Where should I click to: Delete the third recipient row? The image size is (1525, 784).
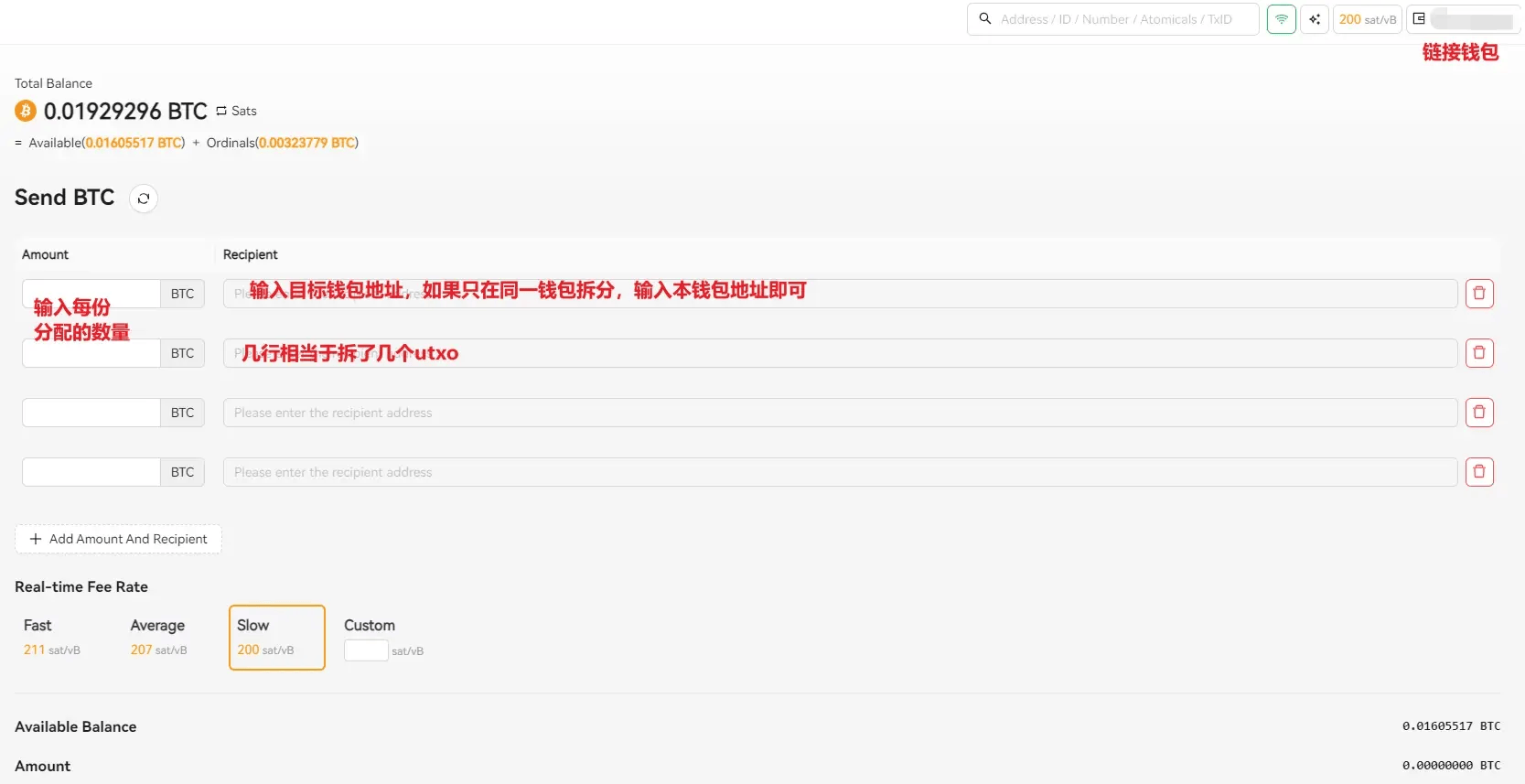1478,413
